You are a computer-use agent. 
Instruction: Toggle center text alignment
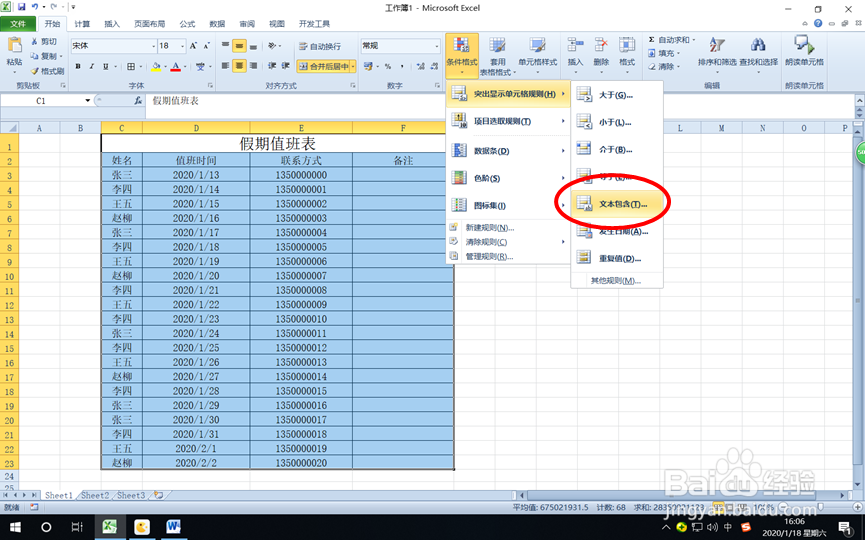pos(239,66)
